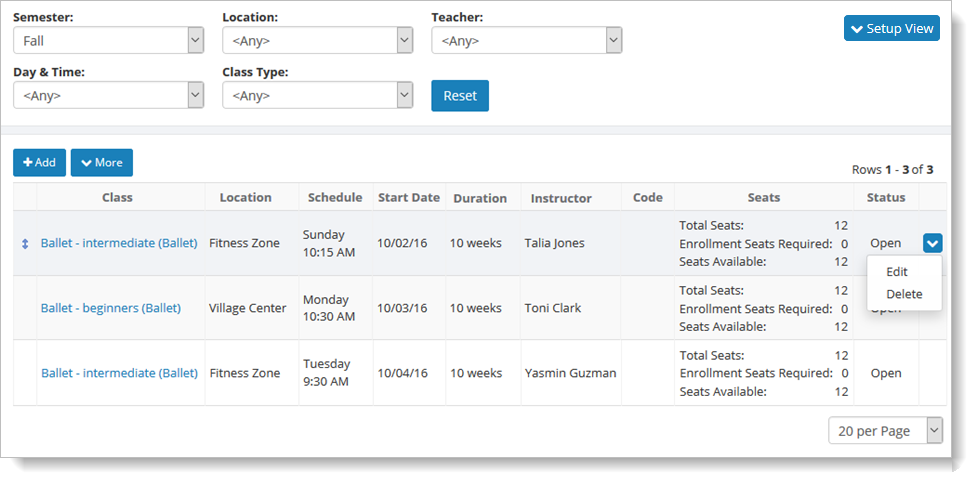Expand the Setup View button
The width and height of the screenshot is (977, 483).
891,29
